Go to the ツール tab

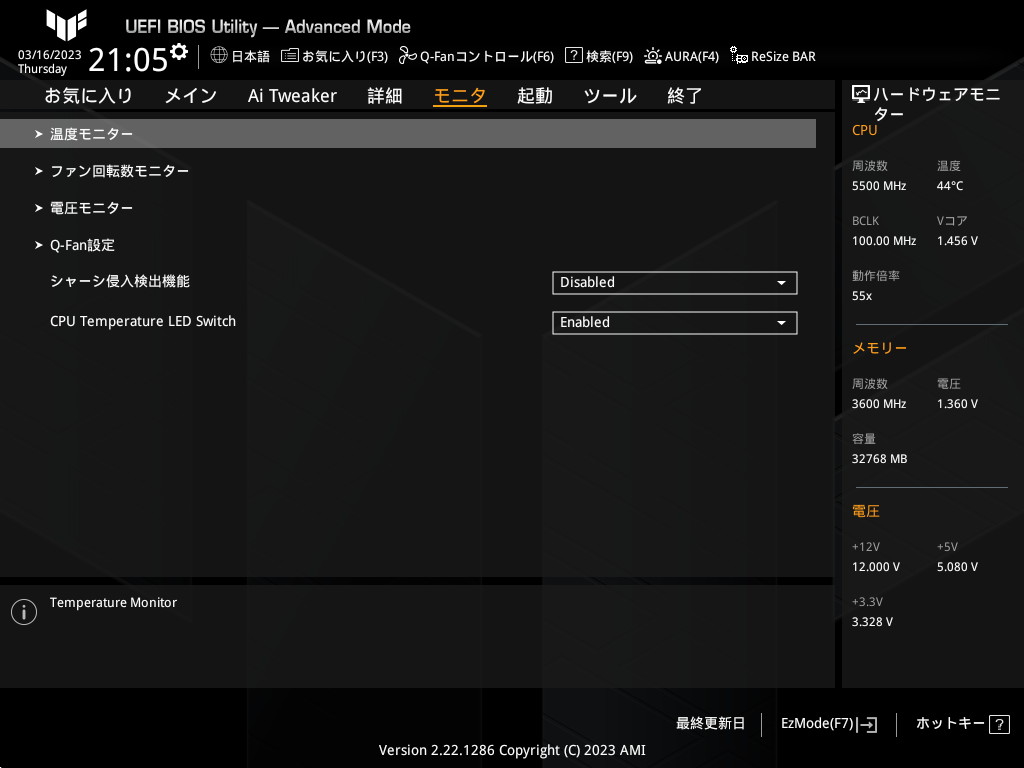coord(610,95)
